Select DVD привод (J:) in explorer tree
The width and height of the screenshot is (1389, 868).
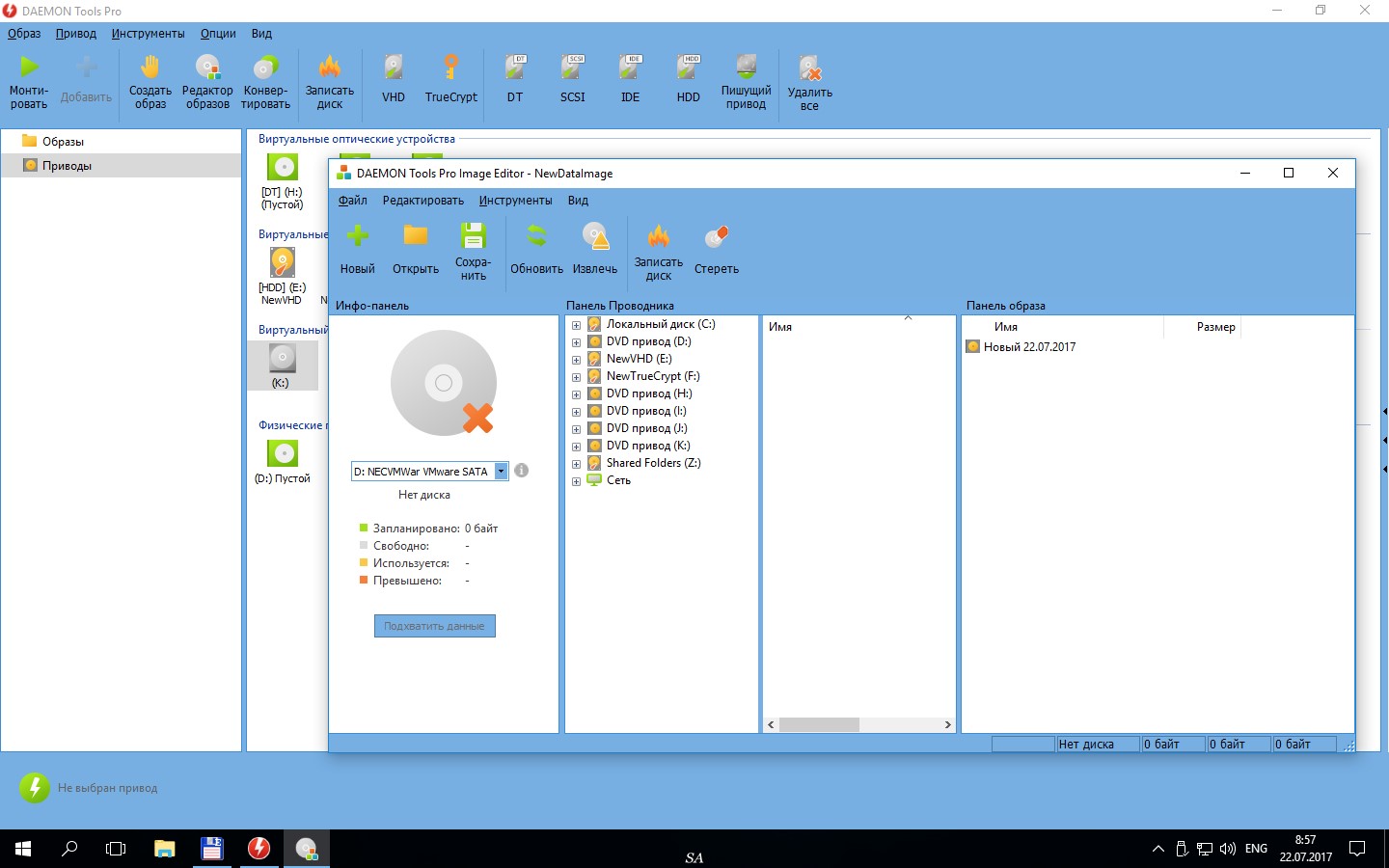click(x=647, y=428)
